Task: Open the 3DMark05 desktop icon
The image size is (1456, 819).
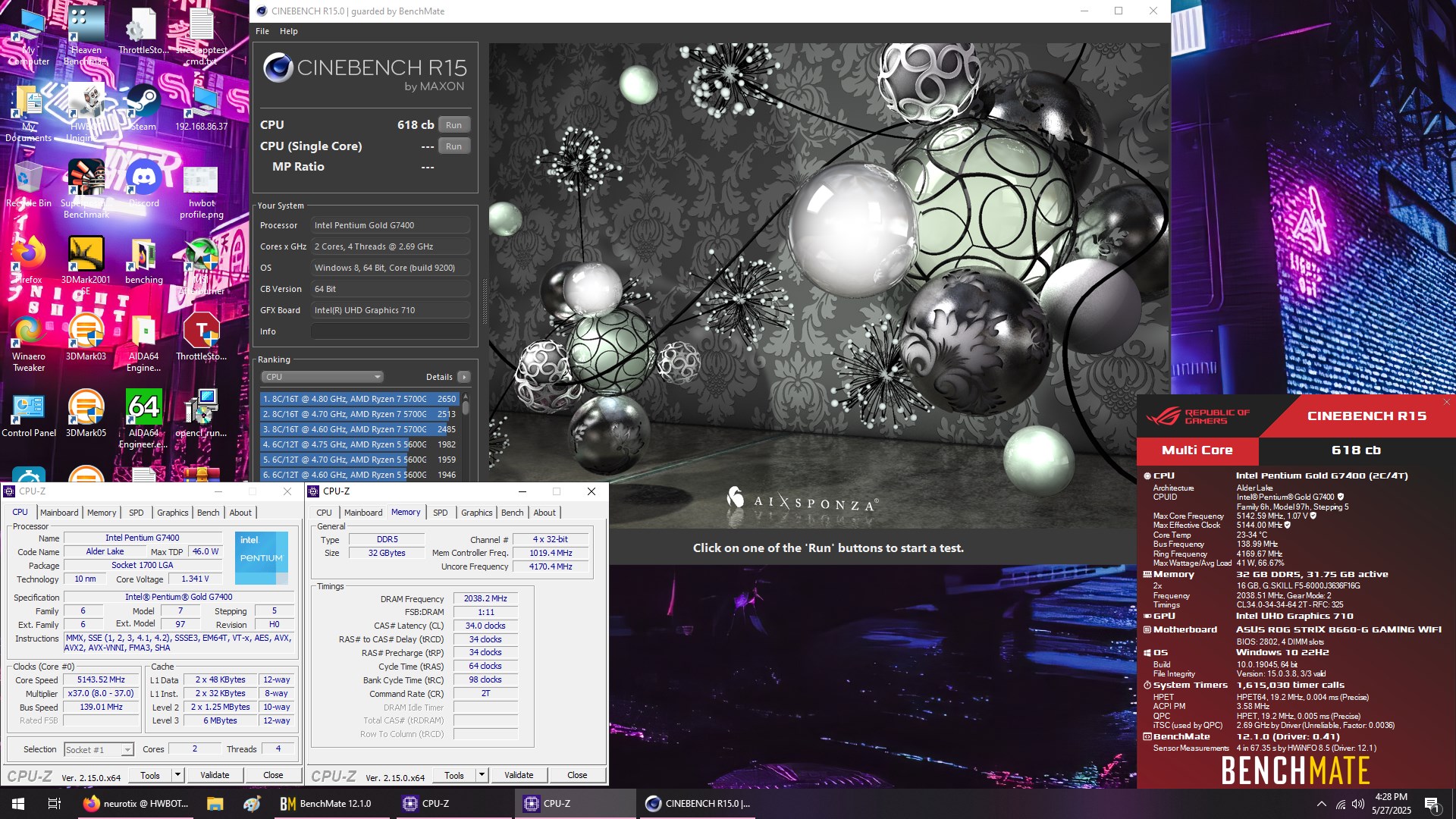Action: [86, 414]
